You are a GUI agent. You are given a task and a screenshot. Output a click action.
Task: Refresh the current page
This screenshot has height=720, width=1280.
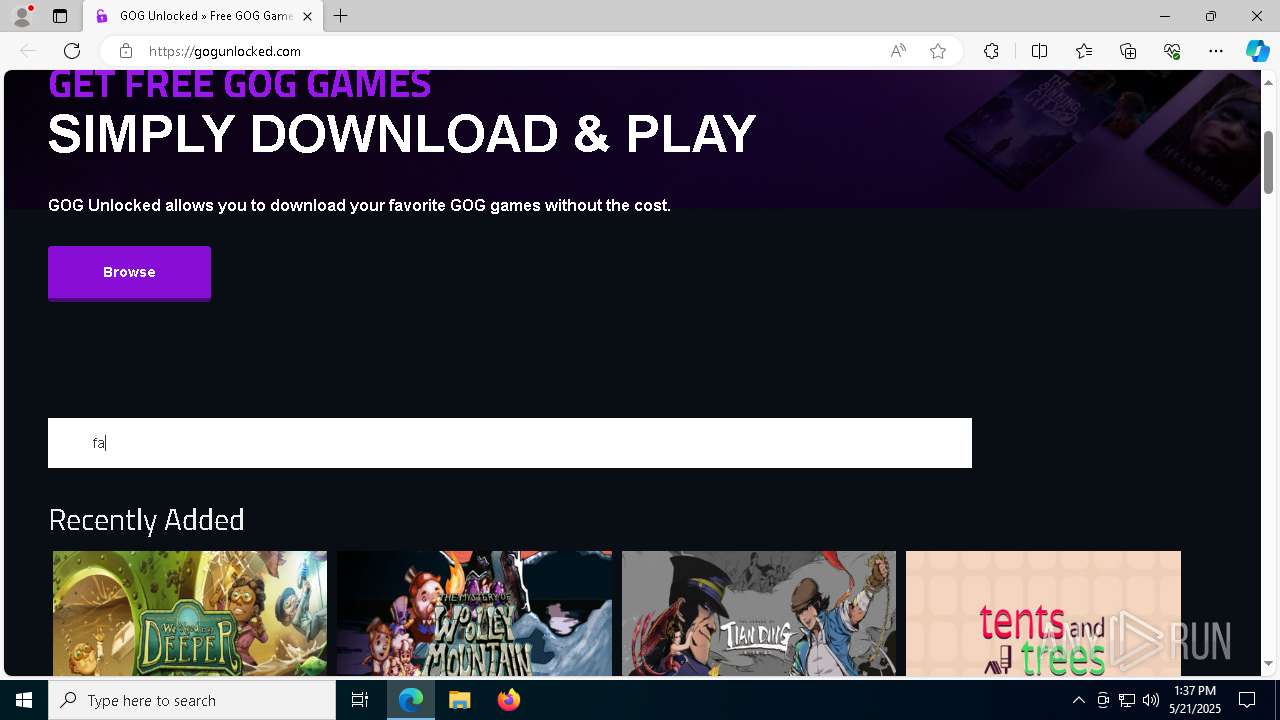pos(72,51)
